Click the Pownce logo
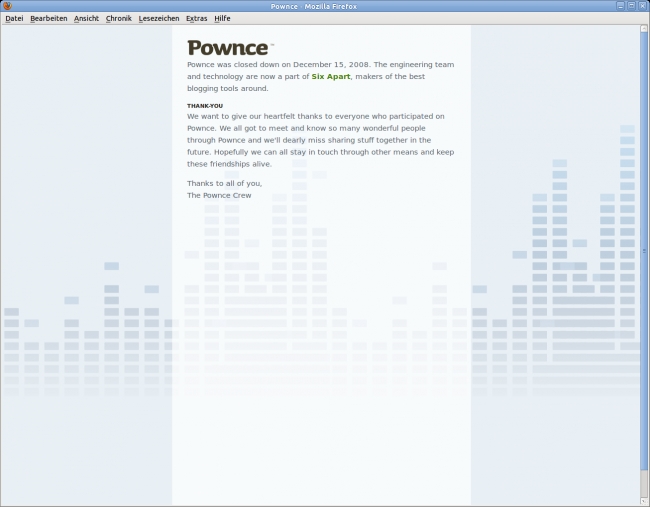 click(x=229, y=48)
